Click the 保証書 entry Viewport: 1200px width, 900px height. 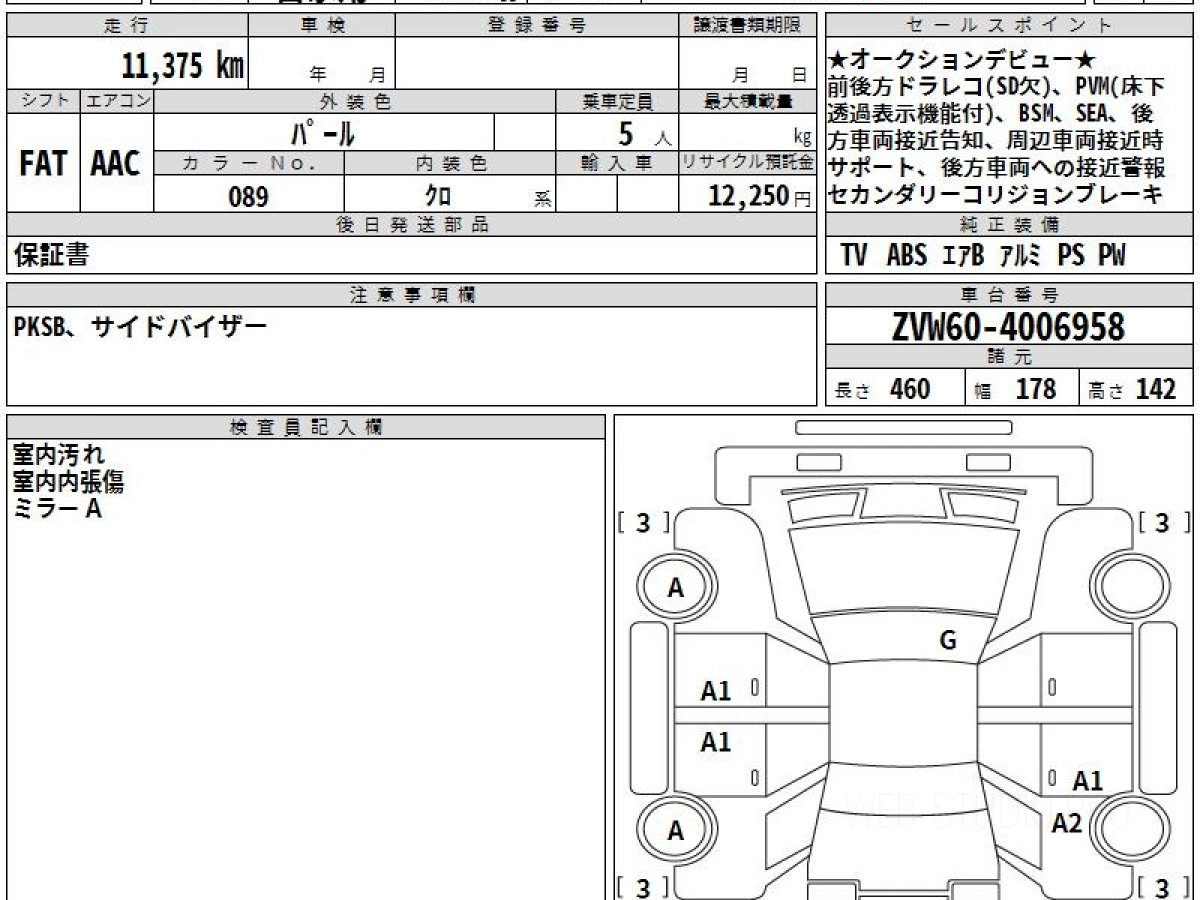coord(50,256)
